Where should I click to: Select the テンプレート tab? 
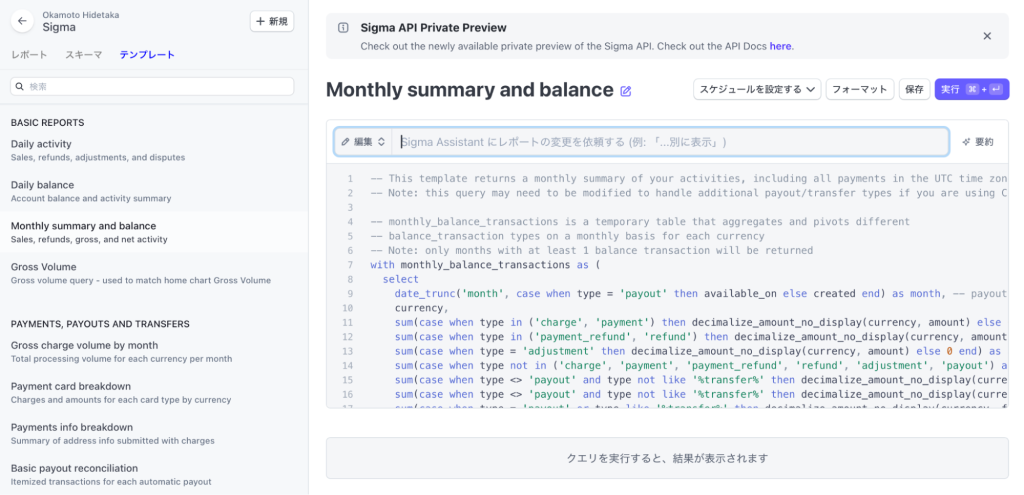(147, 55)
